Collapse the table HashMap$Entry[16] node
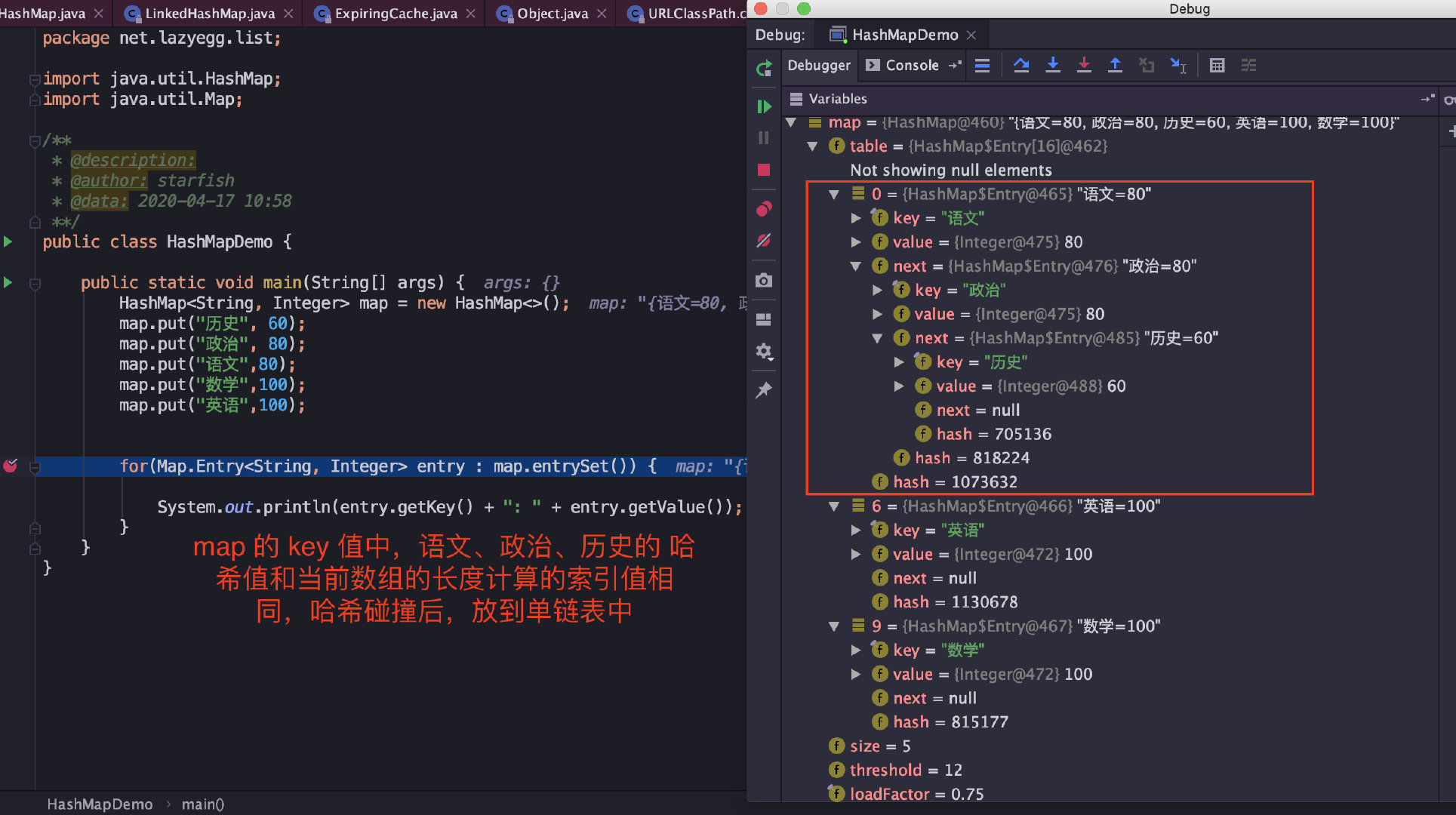This screenshot has width=1456, height=815. pos(812,146)
